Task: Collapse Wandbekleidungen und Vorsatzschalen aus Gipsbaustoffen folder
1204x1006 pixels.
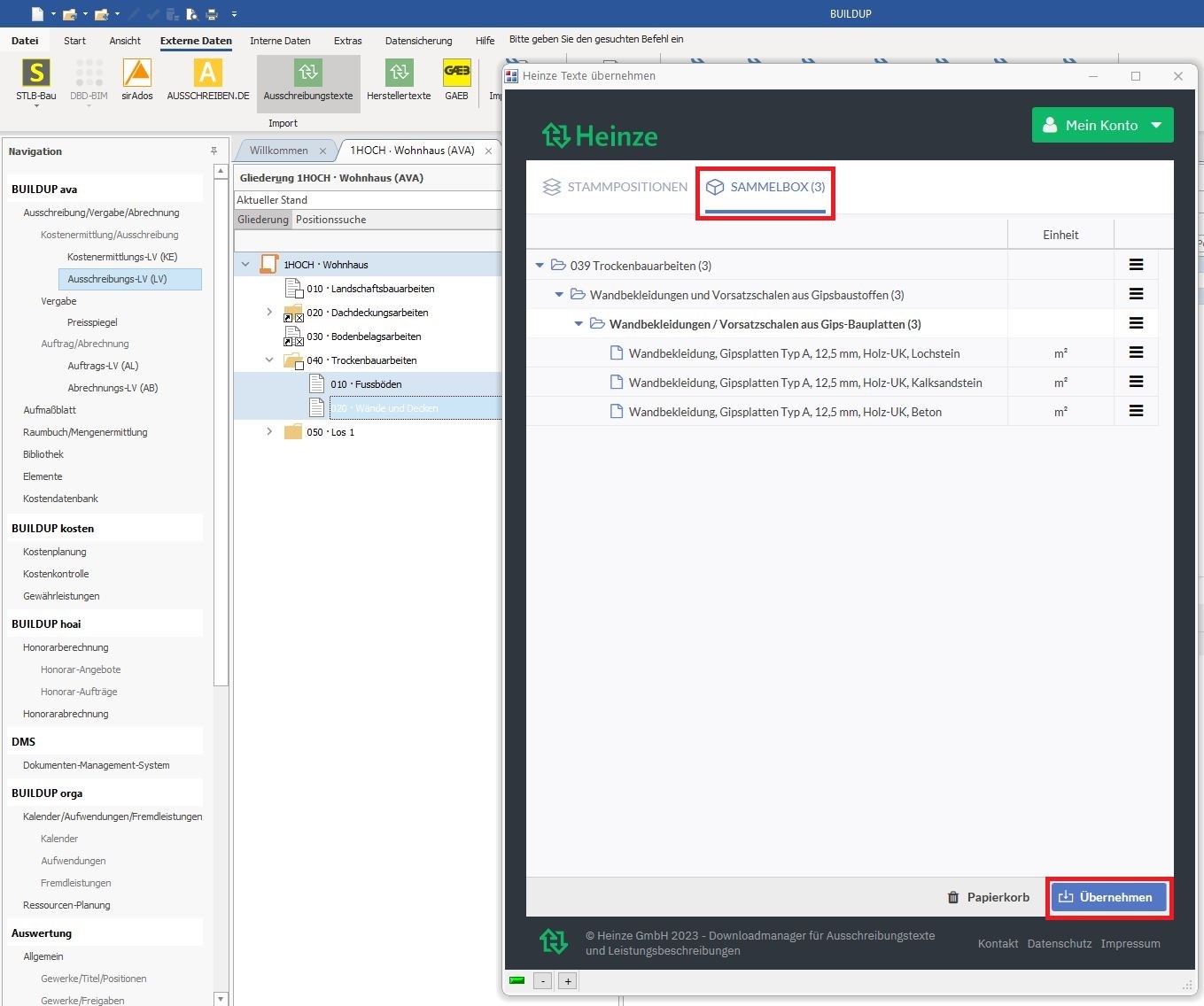Action: 559,295
